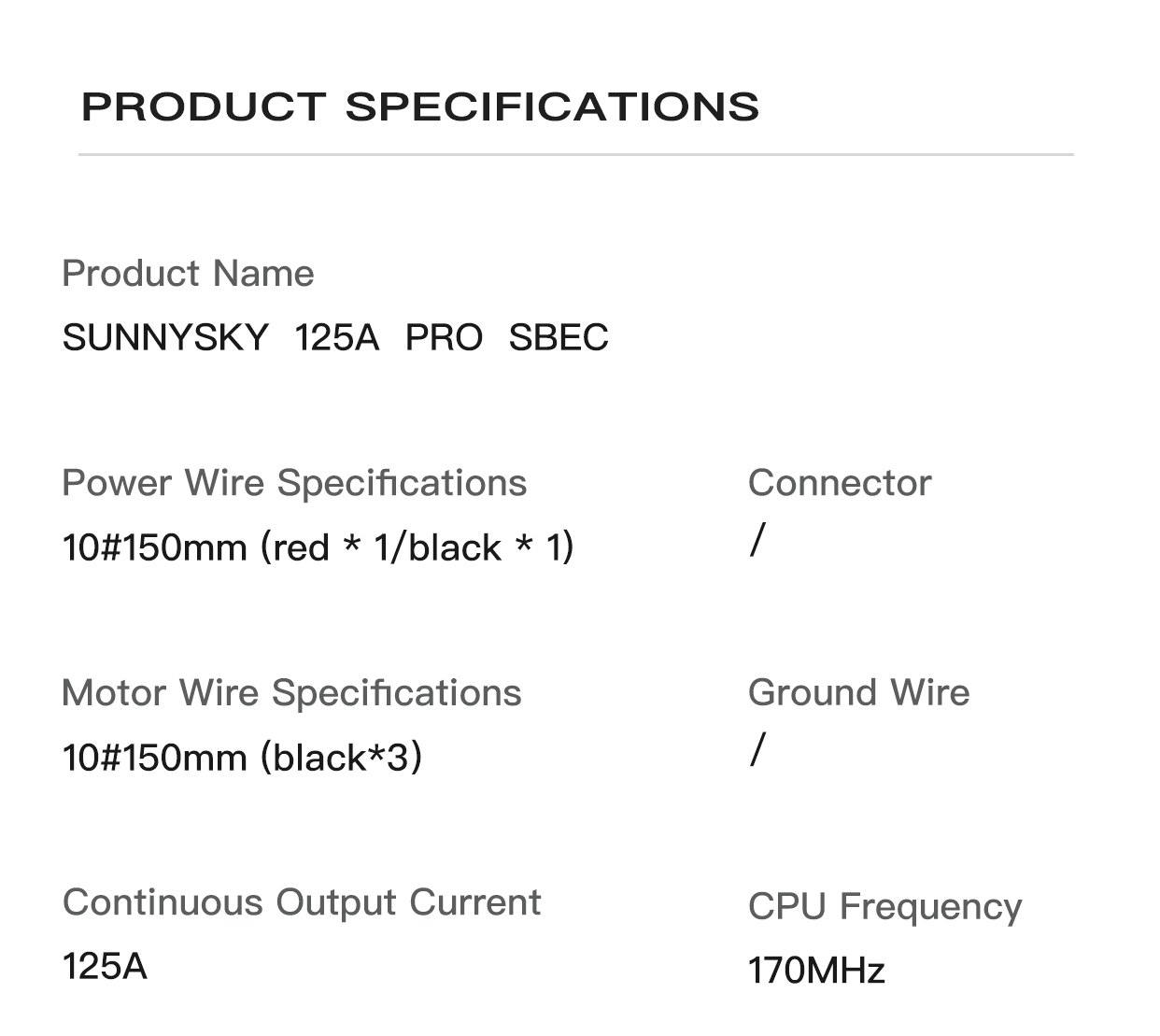This screenshot has height=1036, width=1160.
Task: Select the Ground Wire label
Action: coord(858,693)
